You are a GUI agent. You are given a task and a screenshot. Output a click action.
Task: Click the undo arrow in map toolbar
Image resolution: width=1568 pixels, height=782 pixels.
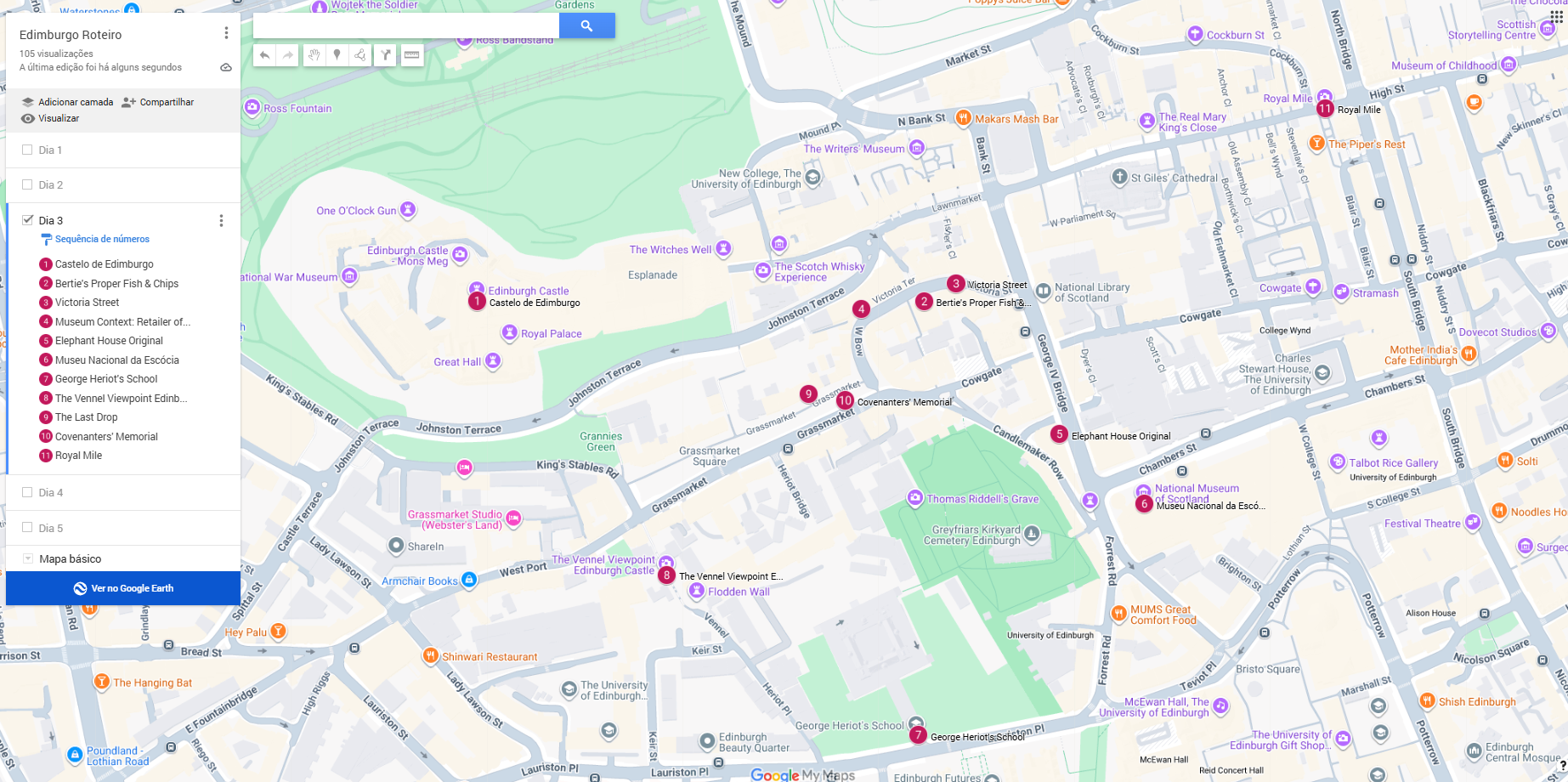coord(265,55)
